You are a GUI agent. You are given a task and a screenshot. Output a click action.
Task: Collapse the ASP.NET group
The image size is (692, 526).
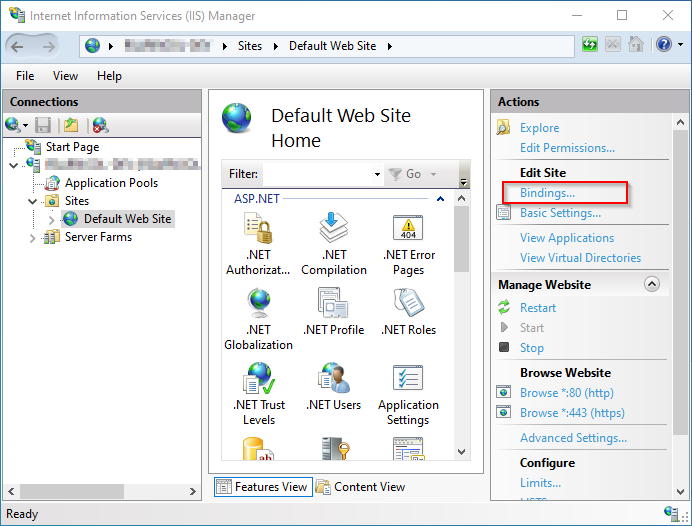[x=440, y=199]
